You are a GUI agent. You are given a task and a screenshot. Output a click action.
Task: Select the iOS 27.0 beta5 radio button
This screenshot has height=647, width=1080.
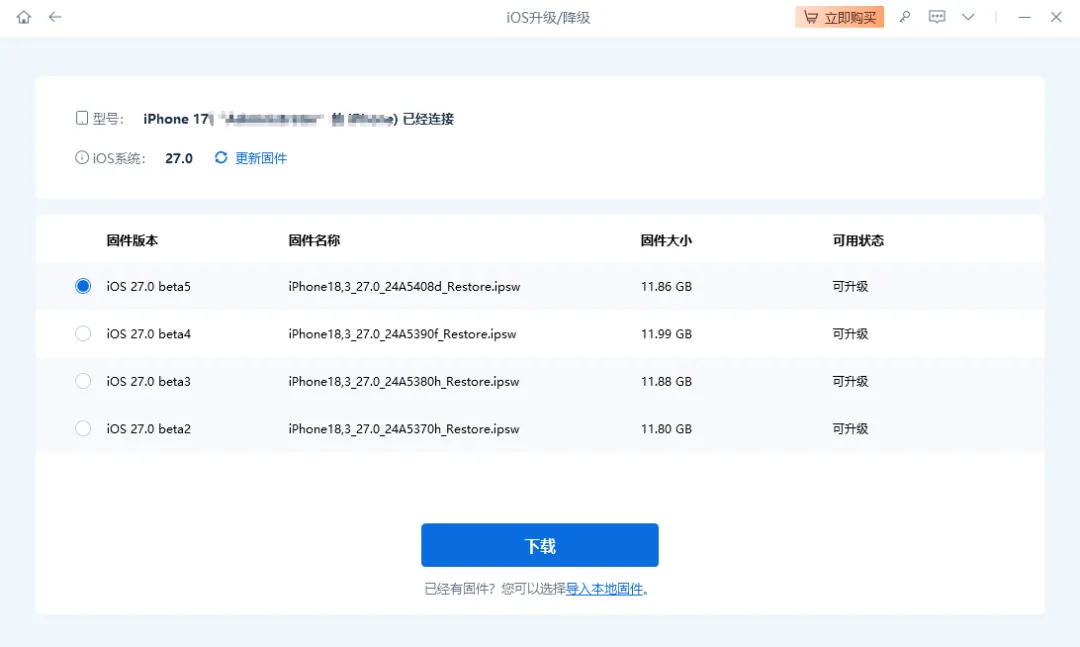[83, 286]
